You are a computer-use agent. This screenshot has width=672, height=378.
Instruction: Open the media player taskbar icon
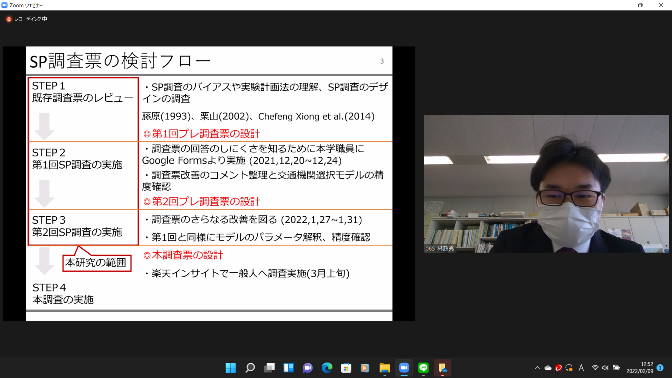(x=365, y=368)
